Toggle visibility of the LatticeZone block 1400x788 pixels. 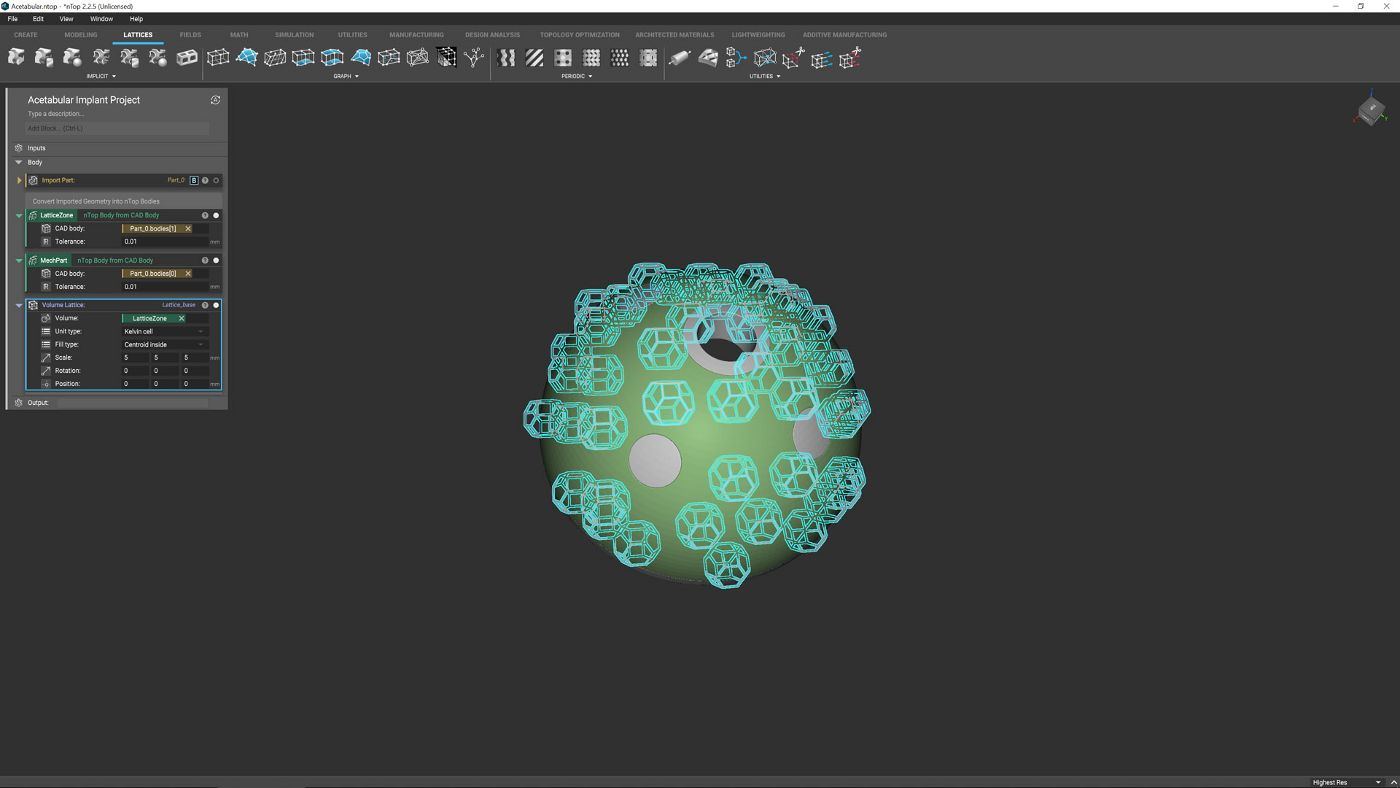click(216, 215)
